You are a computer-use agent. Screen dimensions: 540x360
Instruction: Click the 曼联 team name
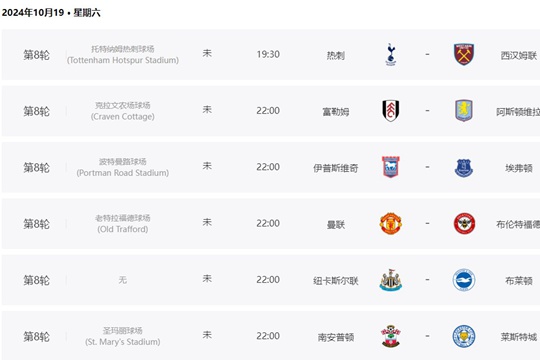tap(335, 225)
